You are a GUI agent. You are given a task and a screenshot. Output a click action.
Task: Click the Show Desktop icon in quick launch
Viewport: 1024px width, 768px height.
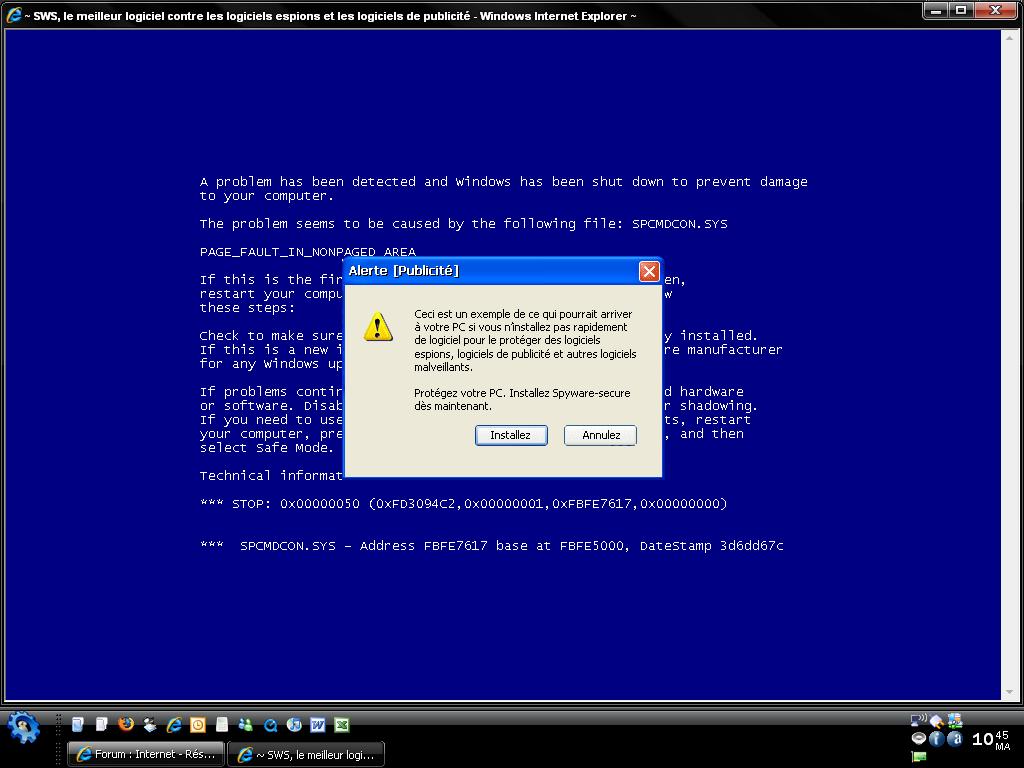pyautogui.click(x=150, y=725)
